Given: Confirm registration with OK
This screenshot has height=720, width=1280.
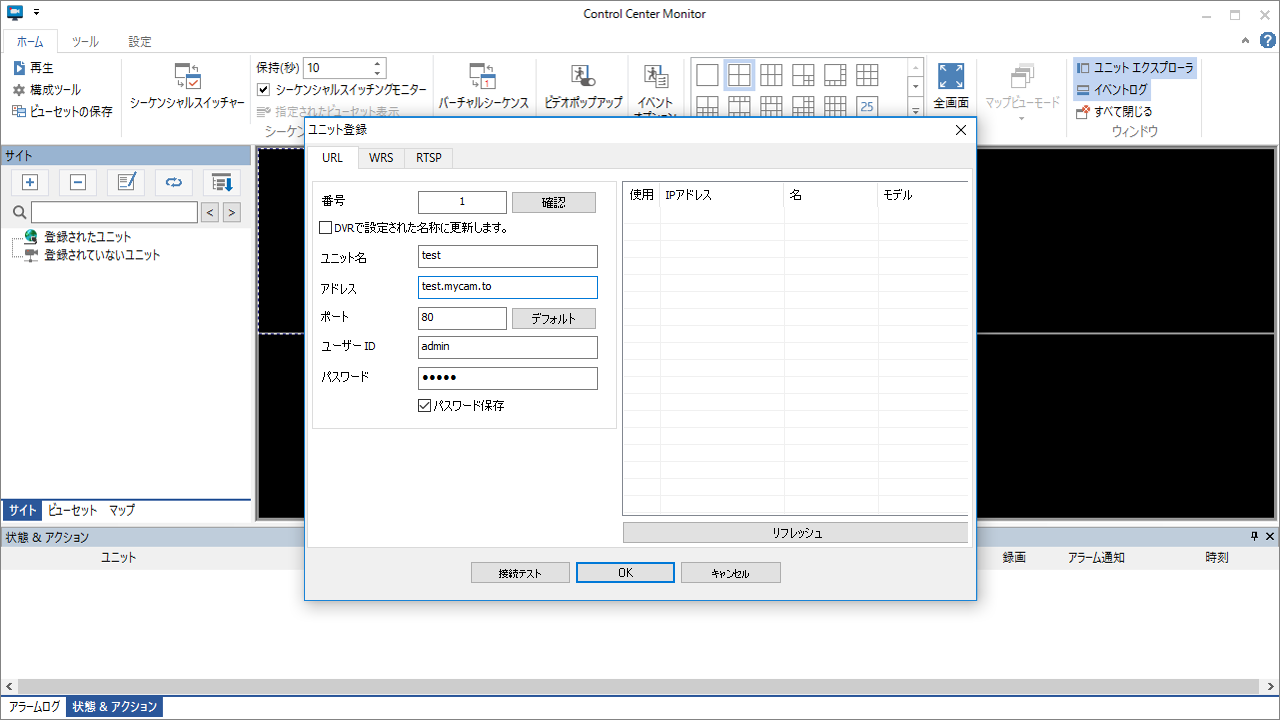Looking at the screenshot, I should tap(625, 573).
